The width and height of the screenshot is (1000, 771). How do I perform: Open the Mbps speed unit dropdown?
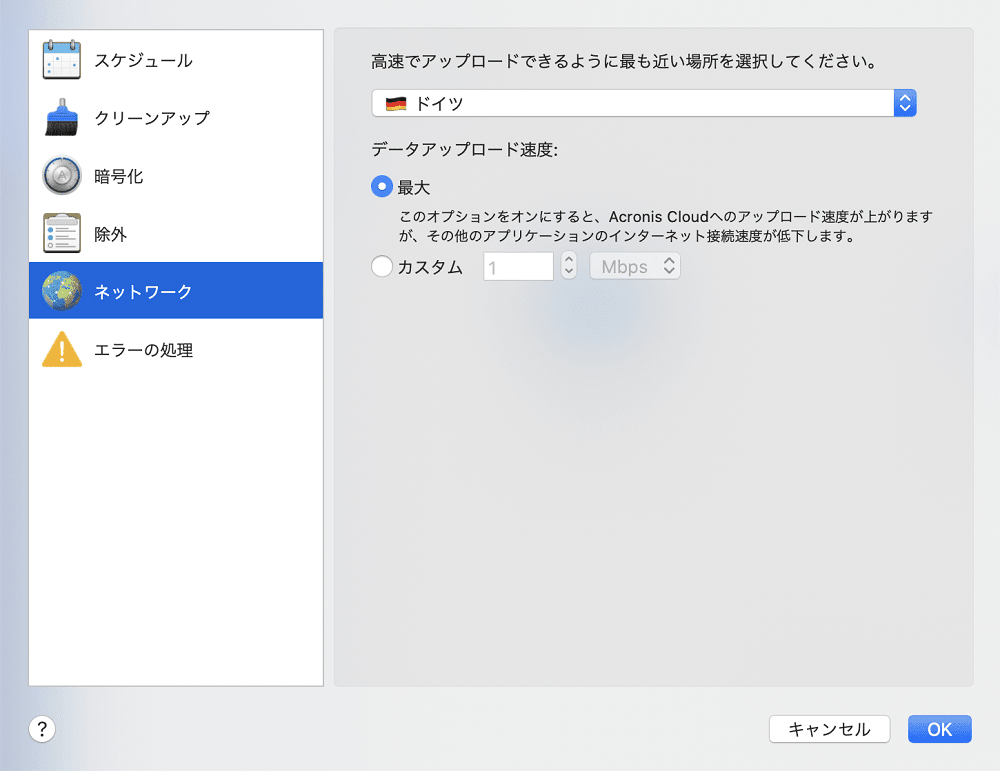635,266
